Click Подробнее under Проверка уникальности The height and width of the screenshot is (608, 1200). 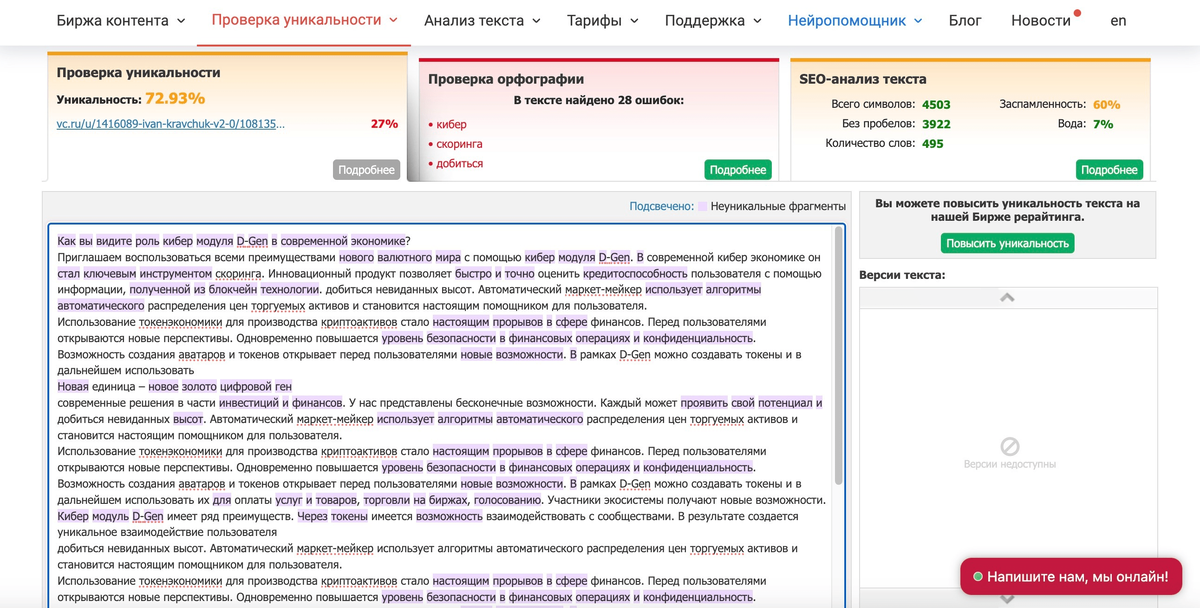coord(366,170)
